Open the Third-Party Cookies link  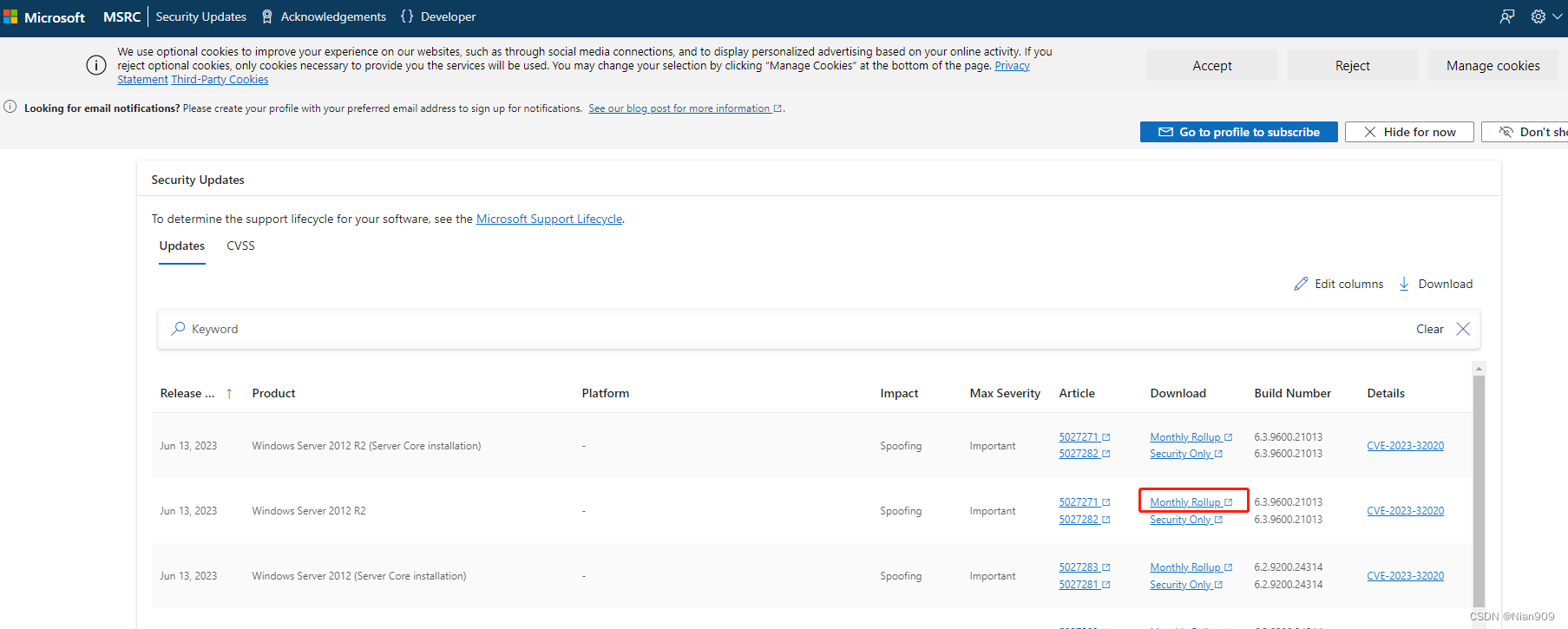click(220, 80)
